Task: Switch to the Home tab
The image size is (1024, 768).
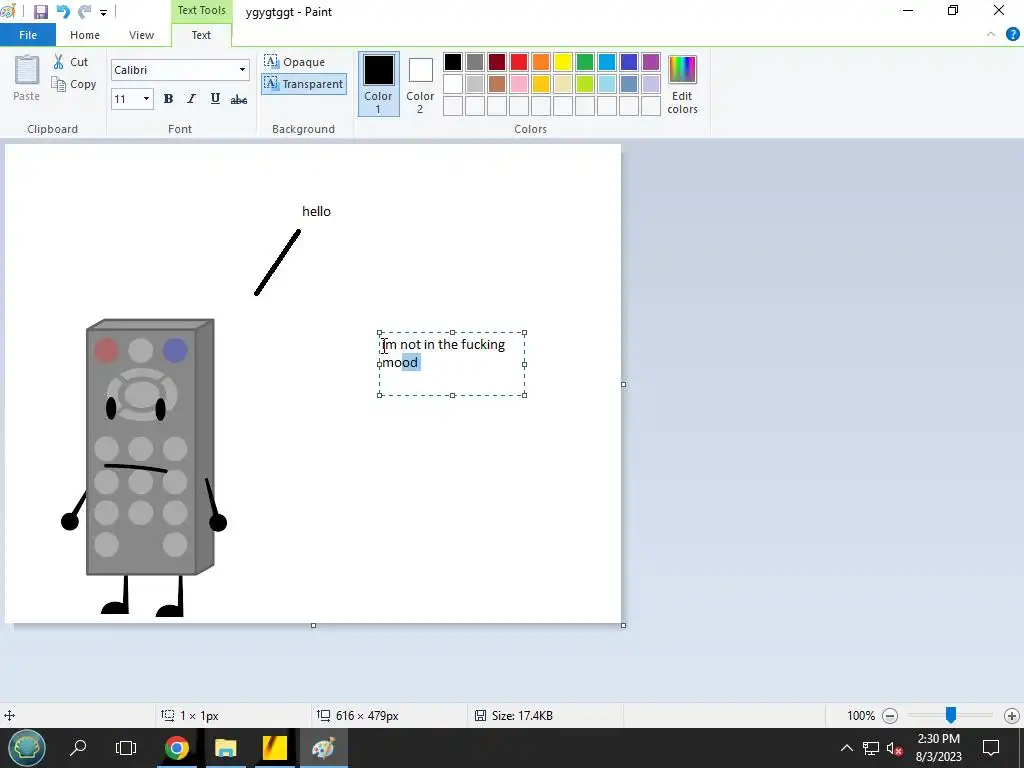Action: 85,35
